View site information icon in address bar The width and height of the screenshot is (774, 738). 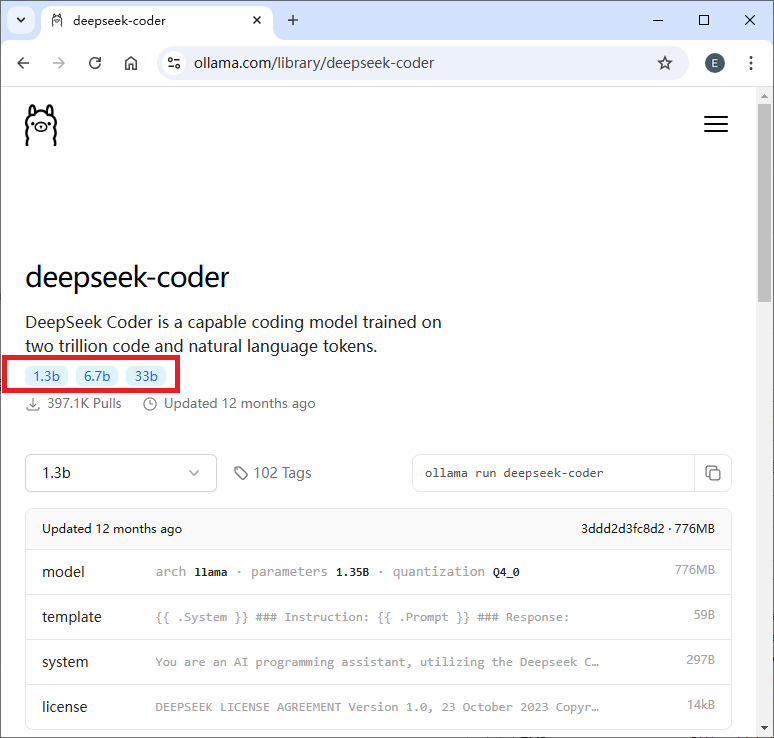click(x=174, y=63)
